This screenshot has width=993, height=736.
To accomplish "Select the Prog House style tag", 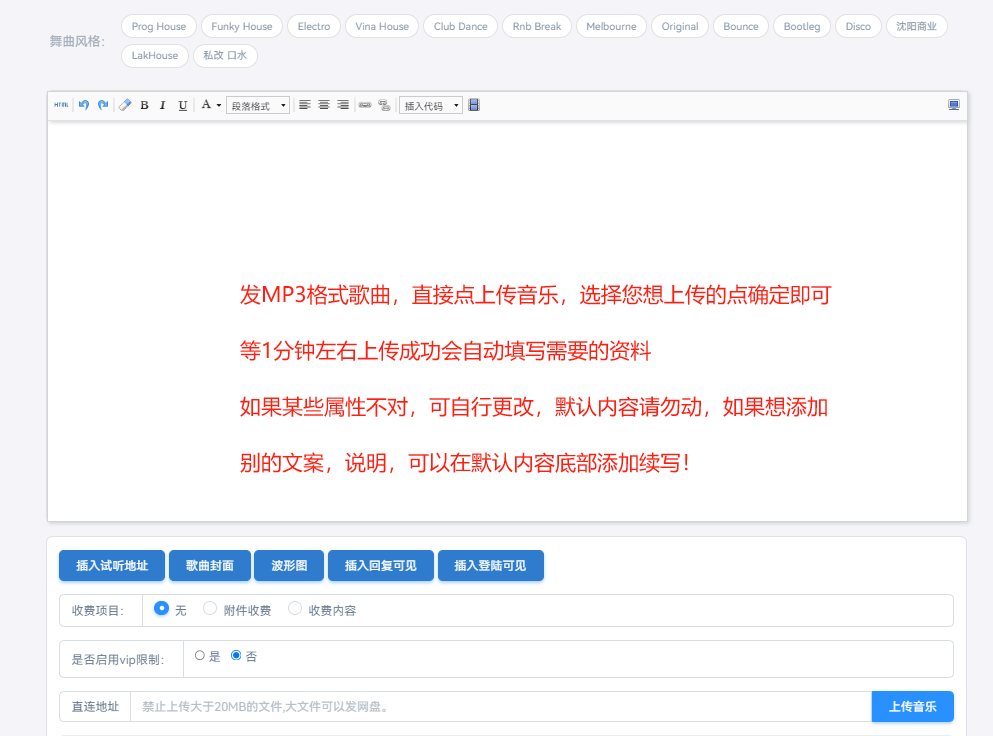I will pyautogui.click(x=159, y=26).
